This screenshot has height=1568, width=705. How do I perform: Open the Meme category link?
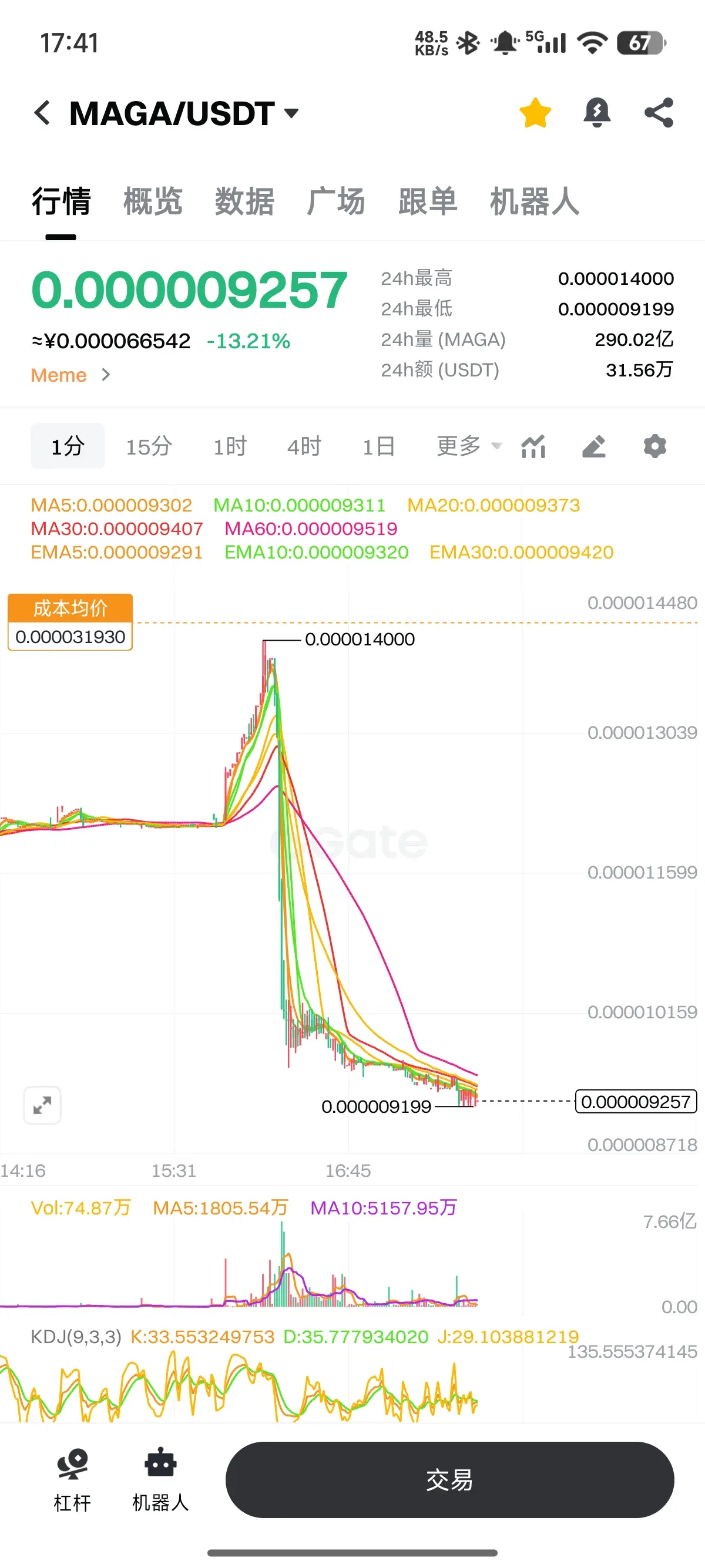point(70,375)
